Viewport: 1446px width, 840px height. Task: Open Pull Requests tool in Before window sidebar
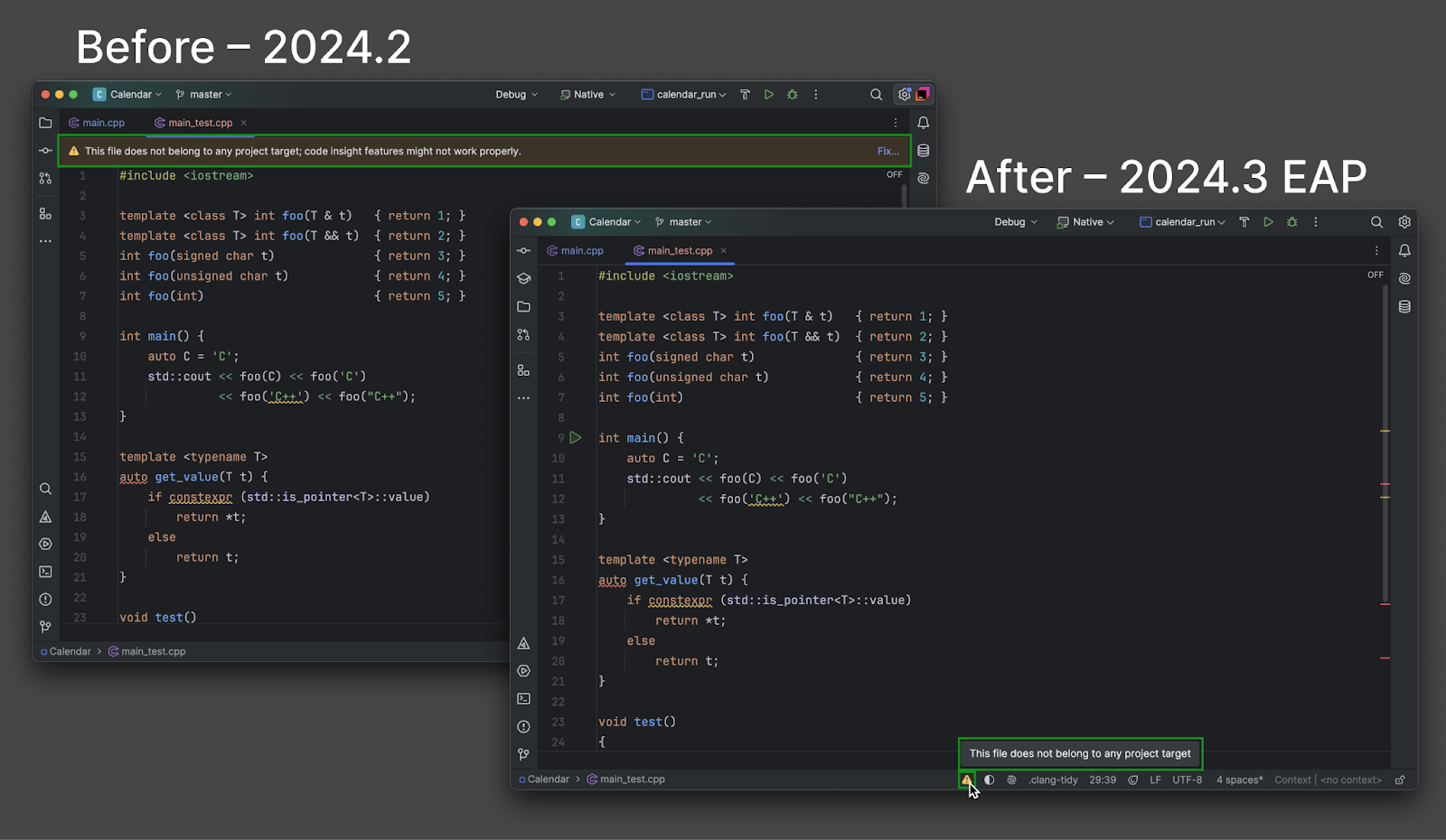point(45,179)
